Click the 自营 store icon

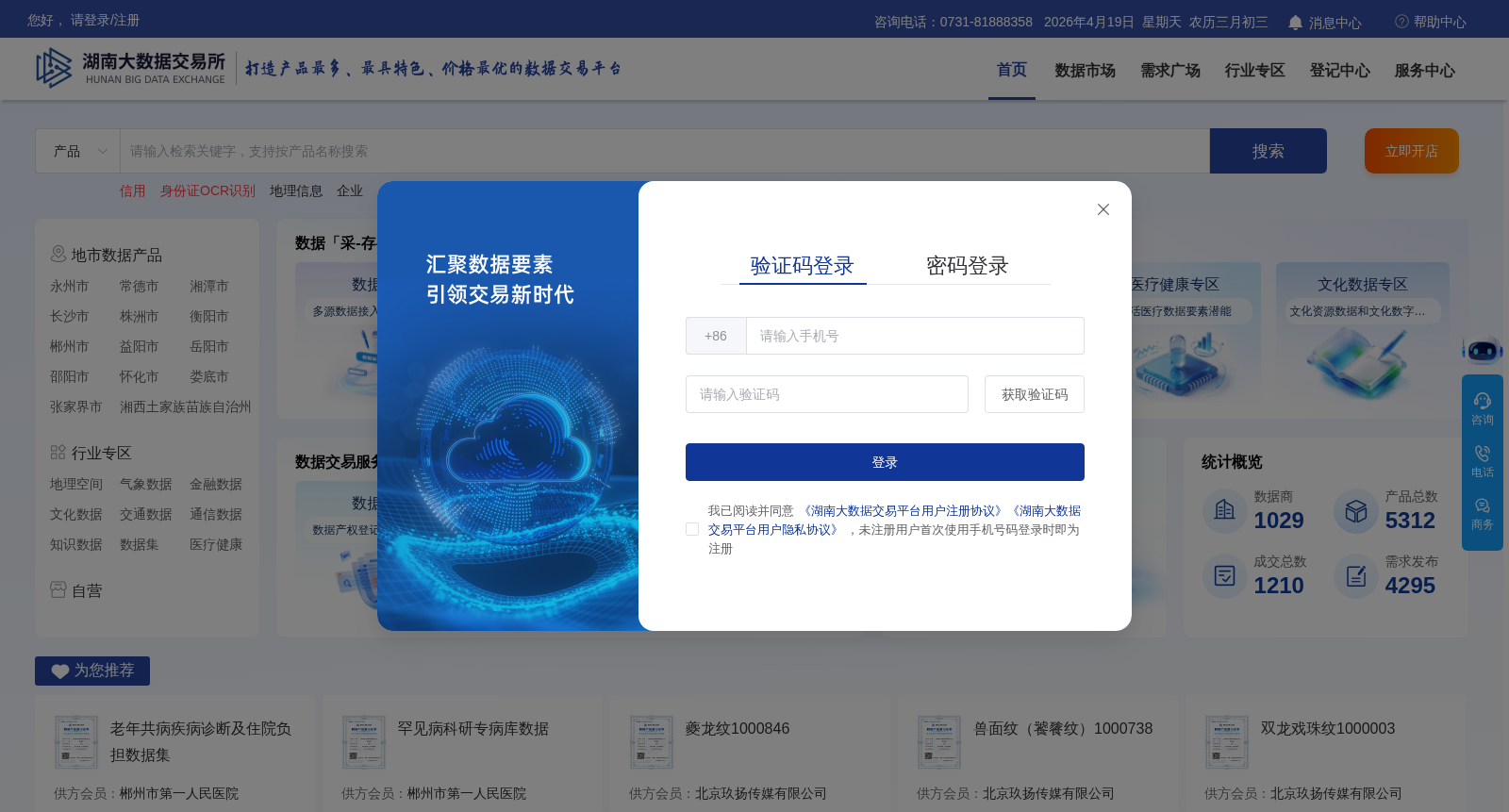click(58, 590)
